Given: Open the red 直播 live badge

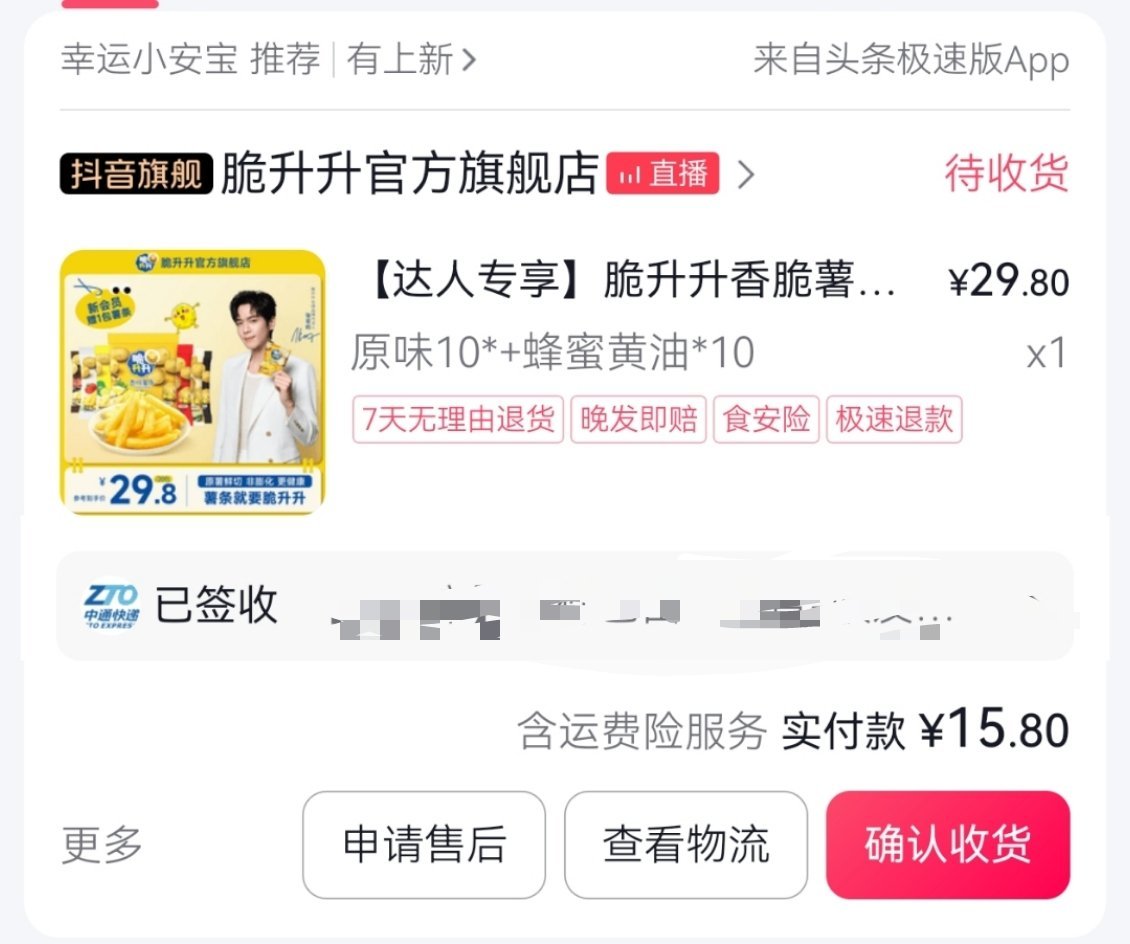Looking at the screenshot, I should pyautogui.click(x=663, y=174).
